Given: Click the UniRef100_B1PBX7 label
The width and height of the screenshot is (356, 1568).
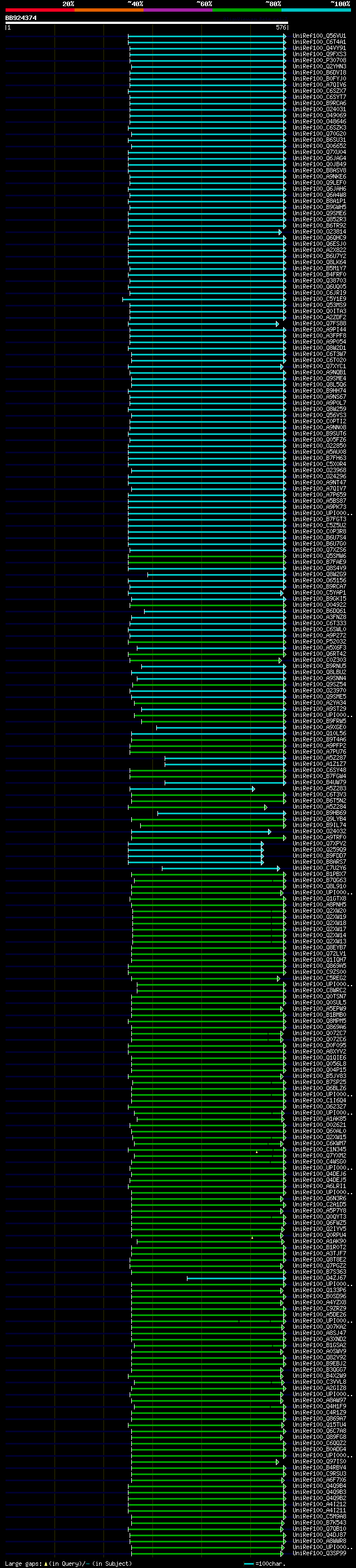Looking at the screenshot, I should tap(319, 874).
